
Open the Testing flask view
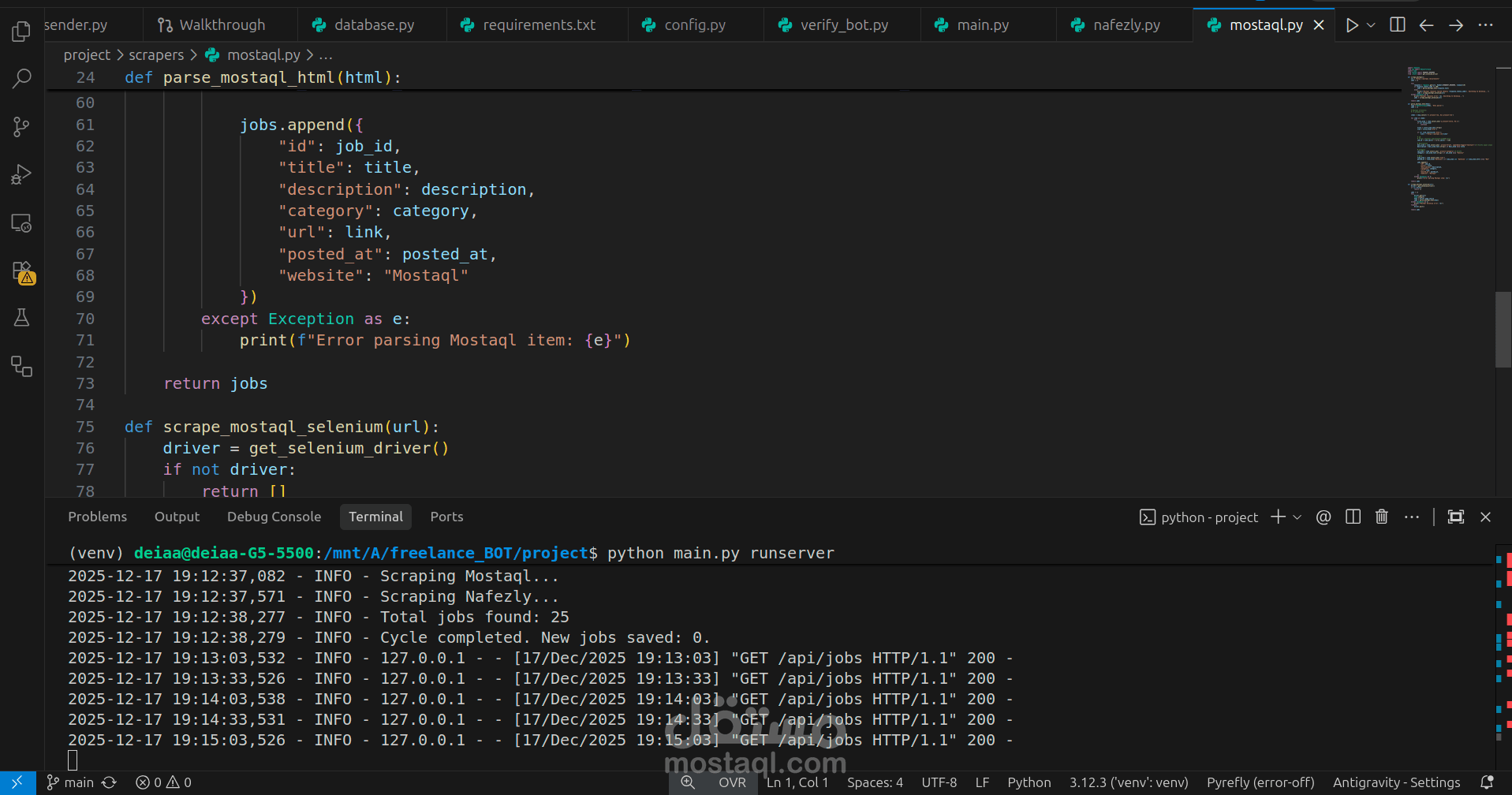tap(22, 318)
